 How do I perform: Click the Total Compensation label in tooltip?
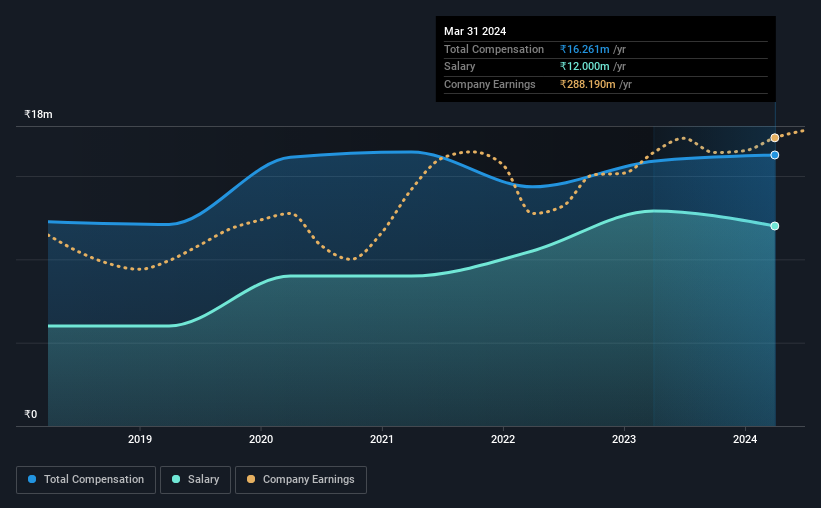pyautogui.click(x=494, y=49)
